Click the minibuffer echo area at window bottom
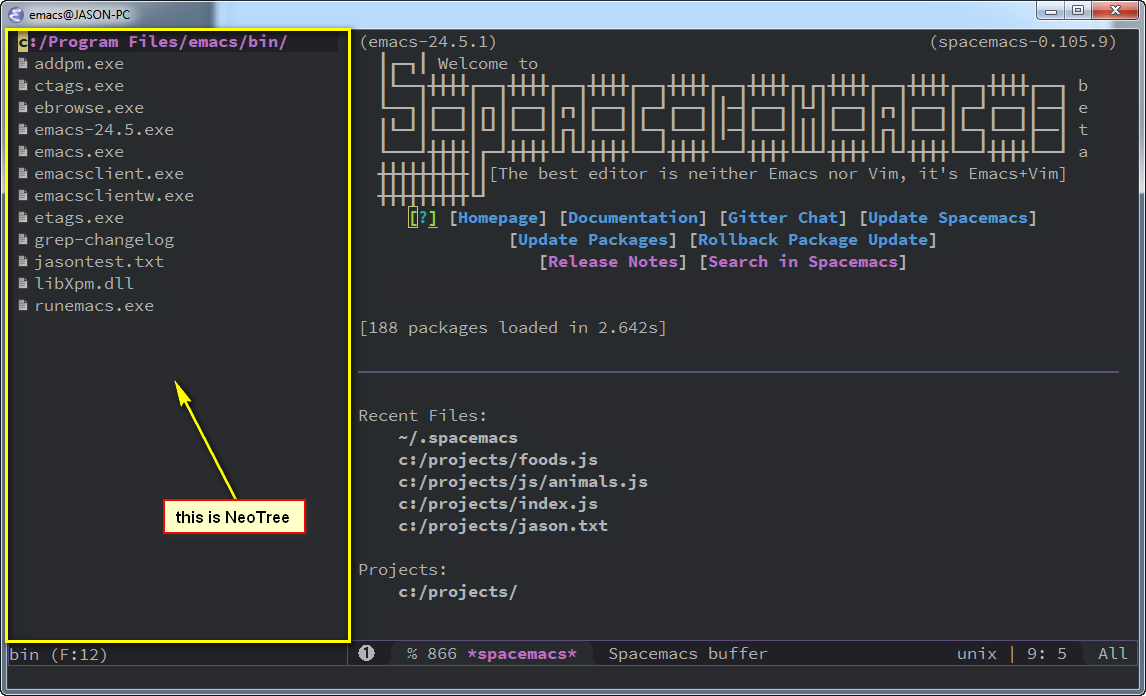 [573, 676]
